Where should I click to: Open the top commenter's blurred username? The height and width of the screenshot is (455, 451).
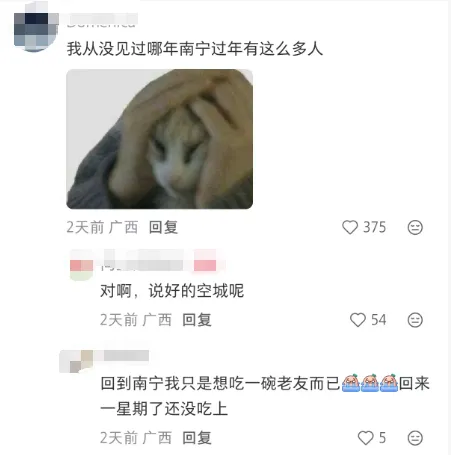tap(102, 20)
